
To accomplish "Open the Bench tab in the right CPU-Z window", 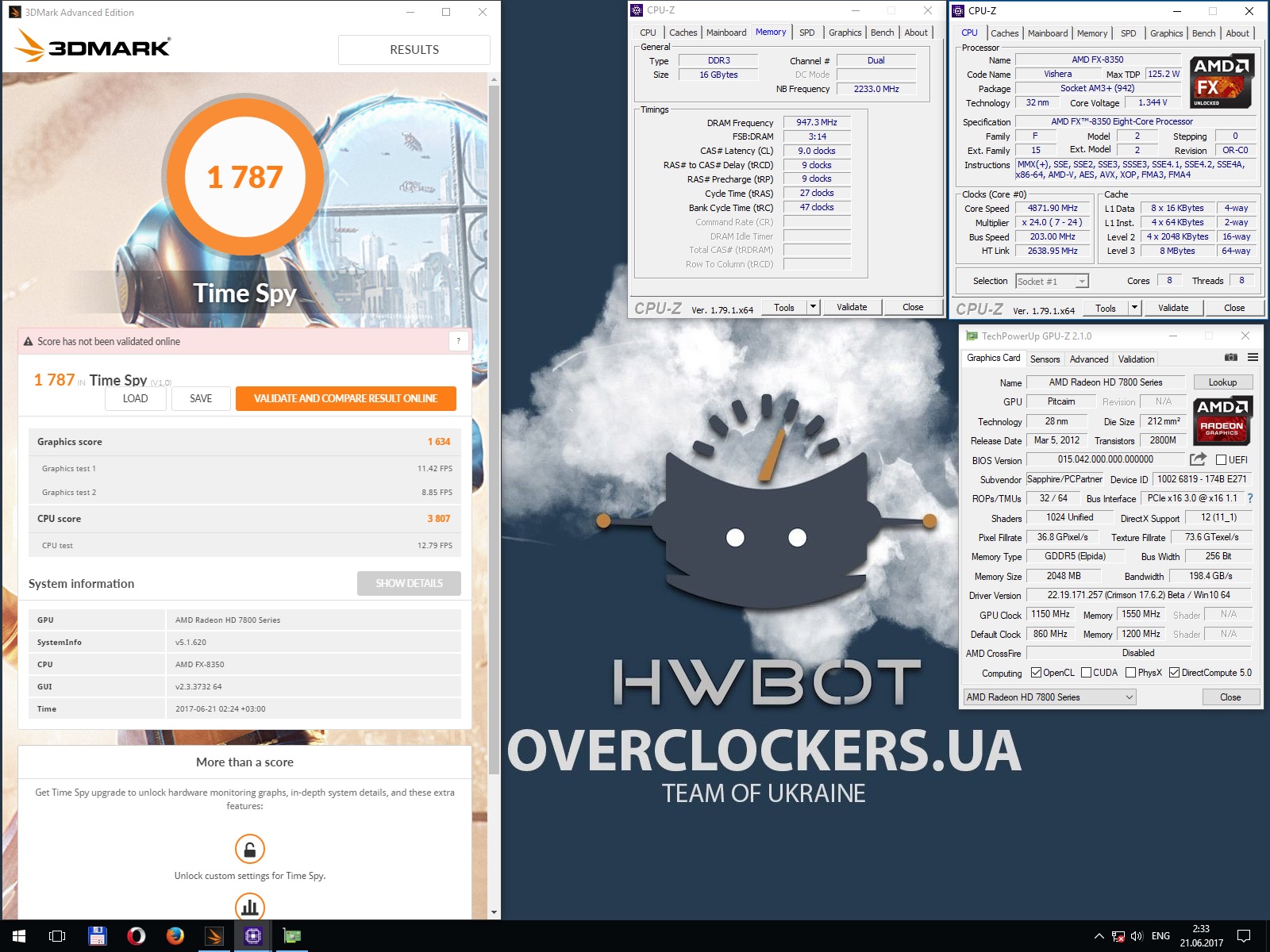I will click(x=1203, y=33).
